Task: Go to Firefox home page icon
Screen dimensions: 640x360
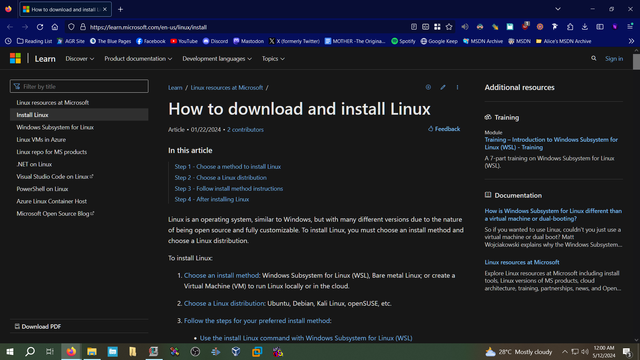Action: pyautogui.click(x=55, y=27)
